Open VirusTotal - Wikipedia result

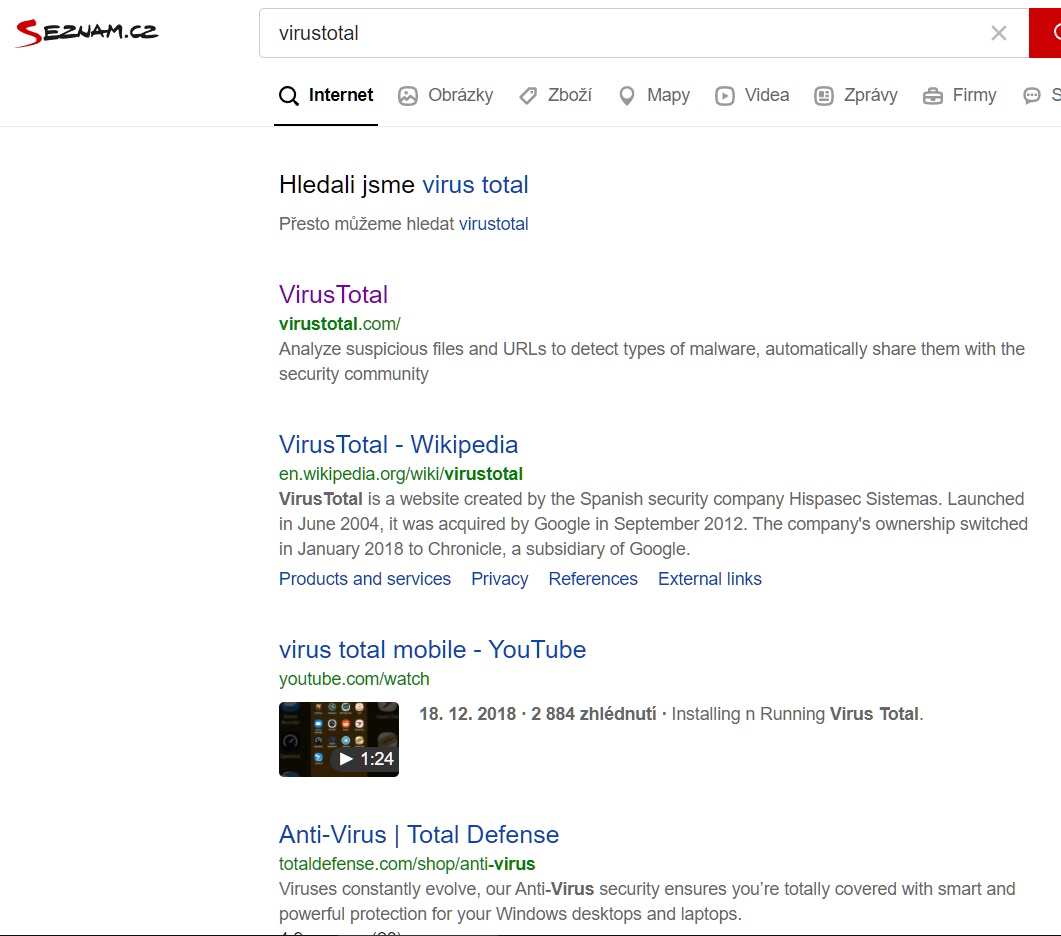399,445
